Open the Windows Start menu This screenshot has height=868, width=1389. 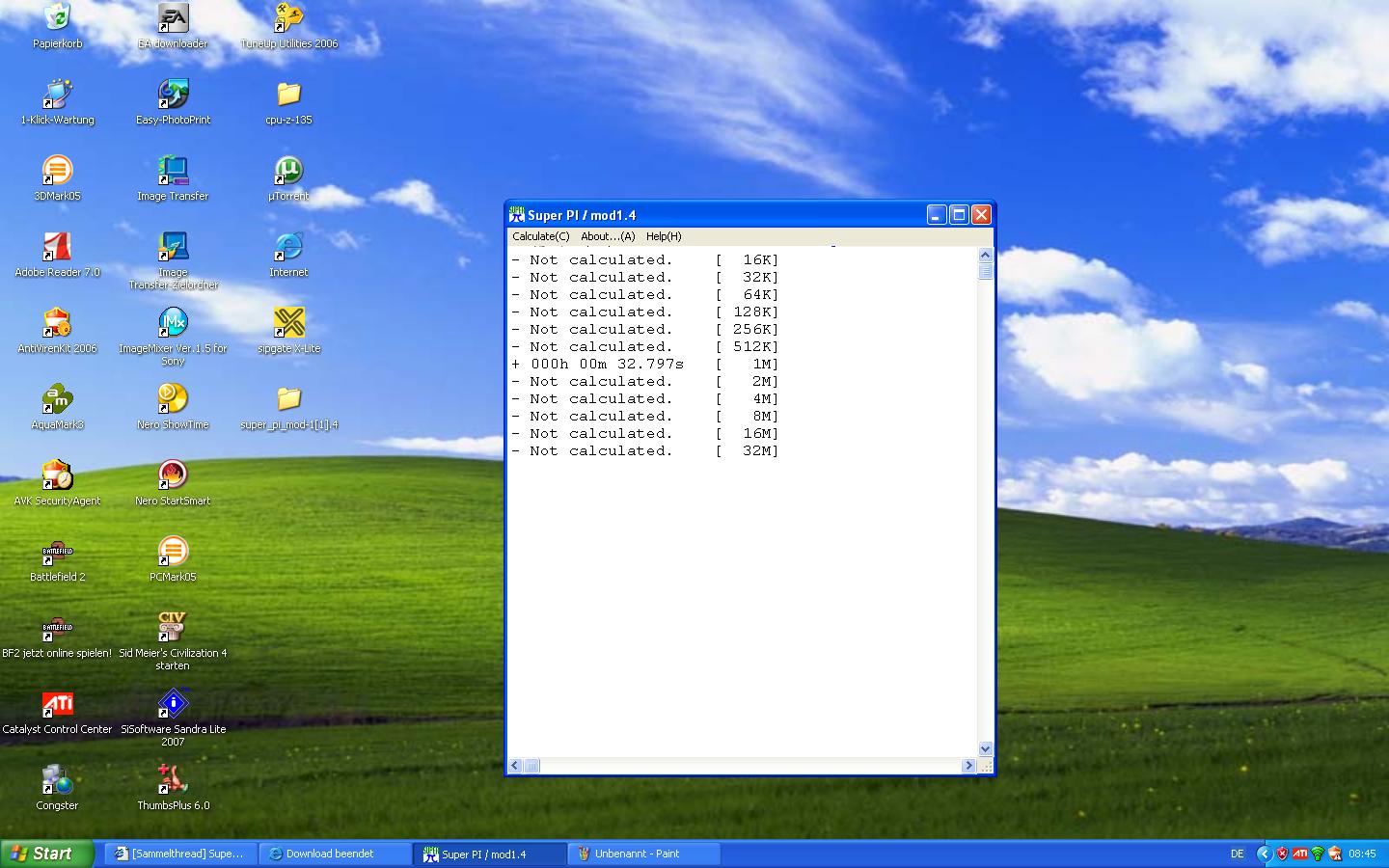(47, 854)
